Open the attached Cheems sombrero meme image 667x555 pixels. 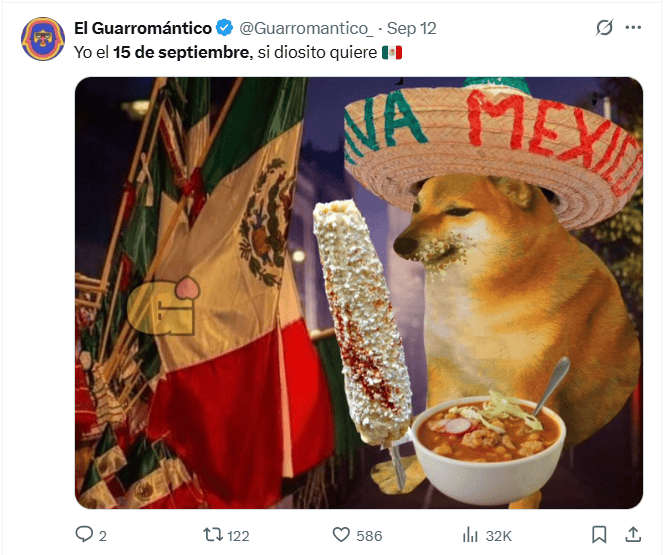(x=359, y=293)
